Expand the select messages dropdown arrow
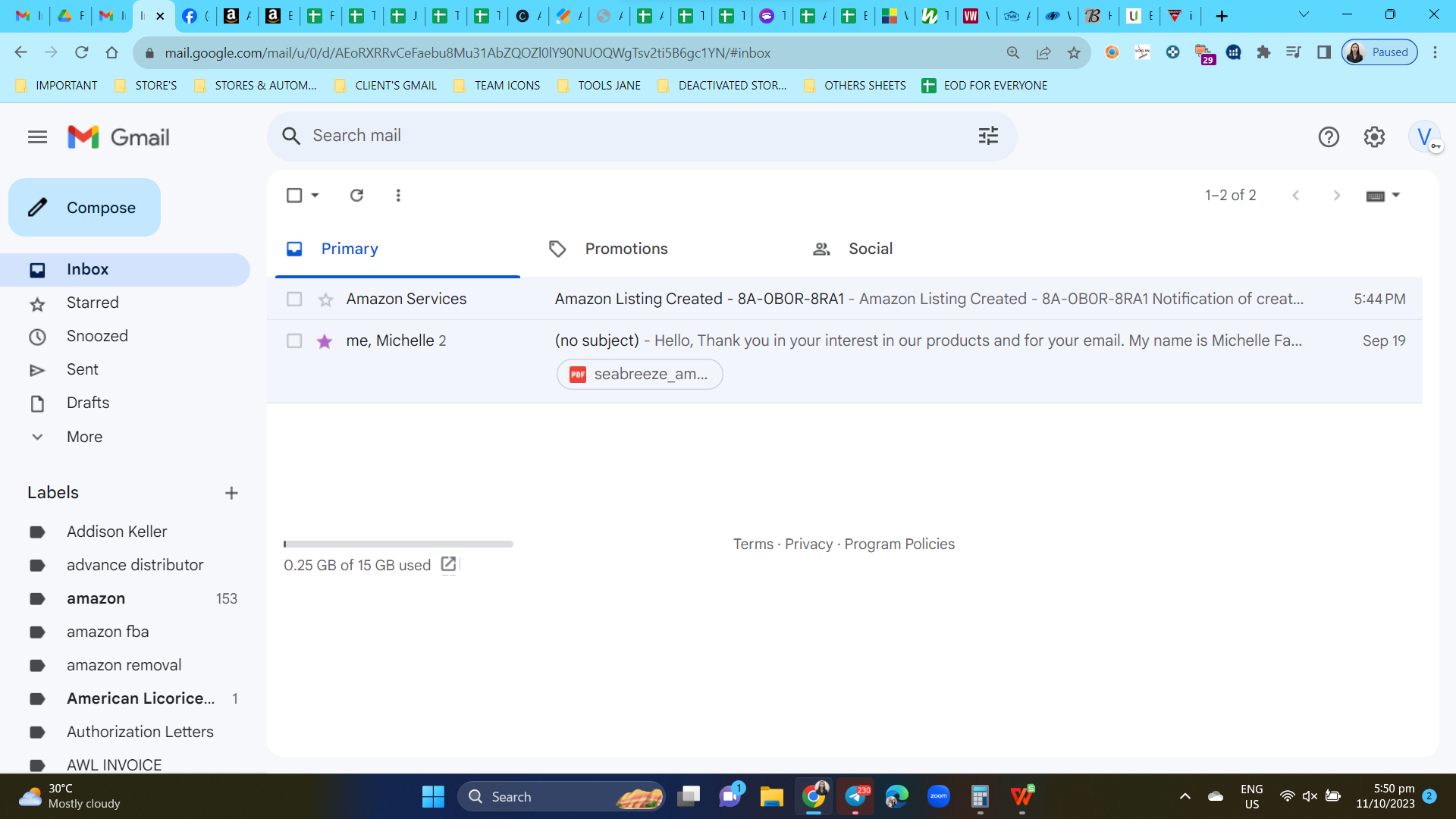 tap(315, 196)
